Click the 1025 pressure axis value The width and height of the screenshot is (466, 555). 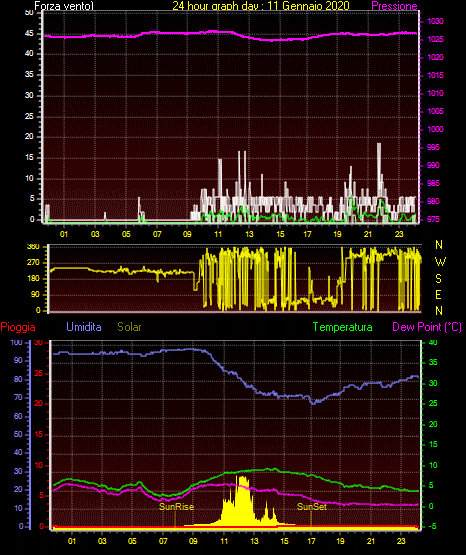click(x=435, y=39)
